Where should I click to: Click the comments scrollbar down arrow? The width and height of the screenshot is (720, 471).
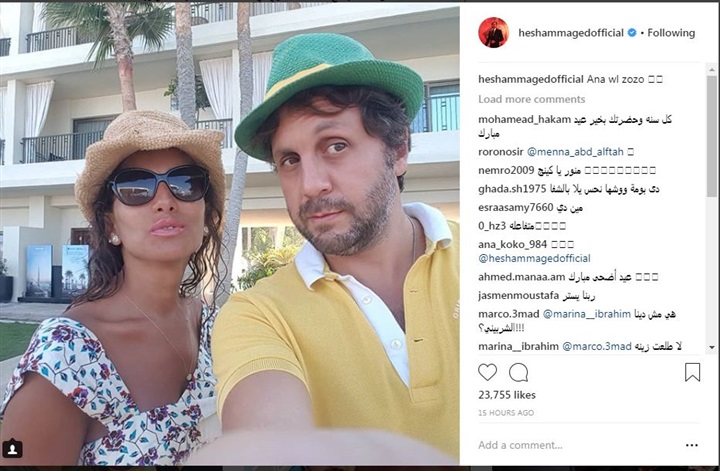coord(712,348)
